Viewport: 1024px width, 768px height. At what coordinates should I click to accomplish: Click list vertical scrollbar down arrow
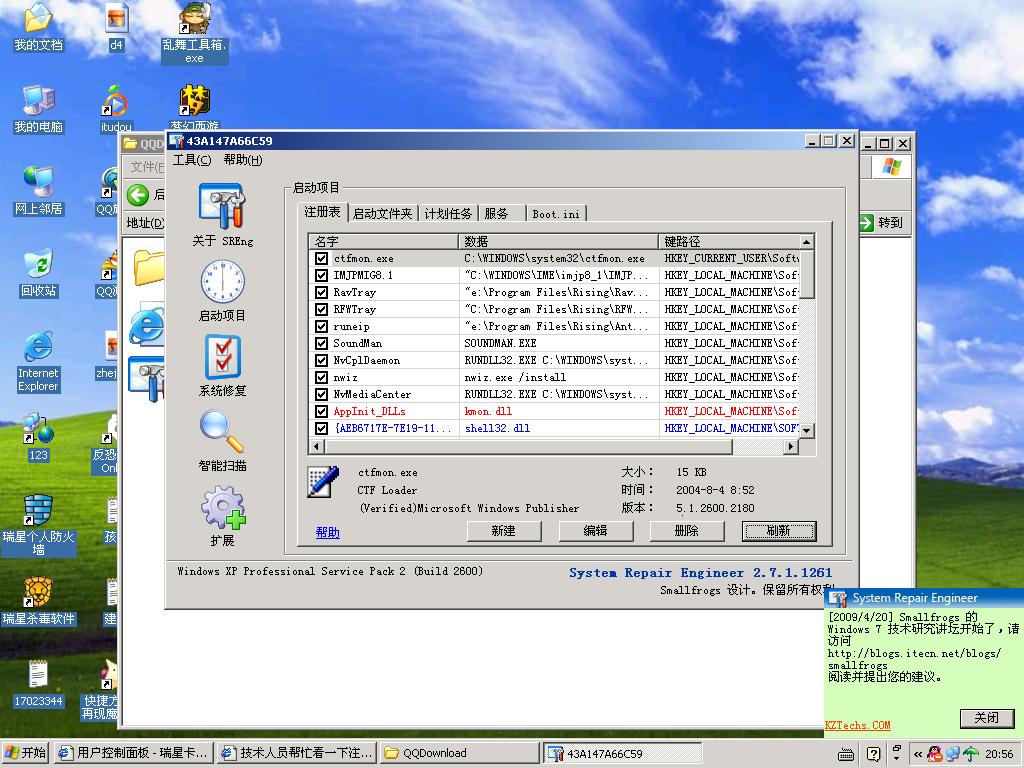pyautogui.click(x=807, y=430)
